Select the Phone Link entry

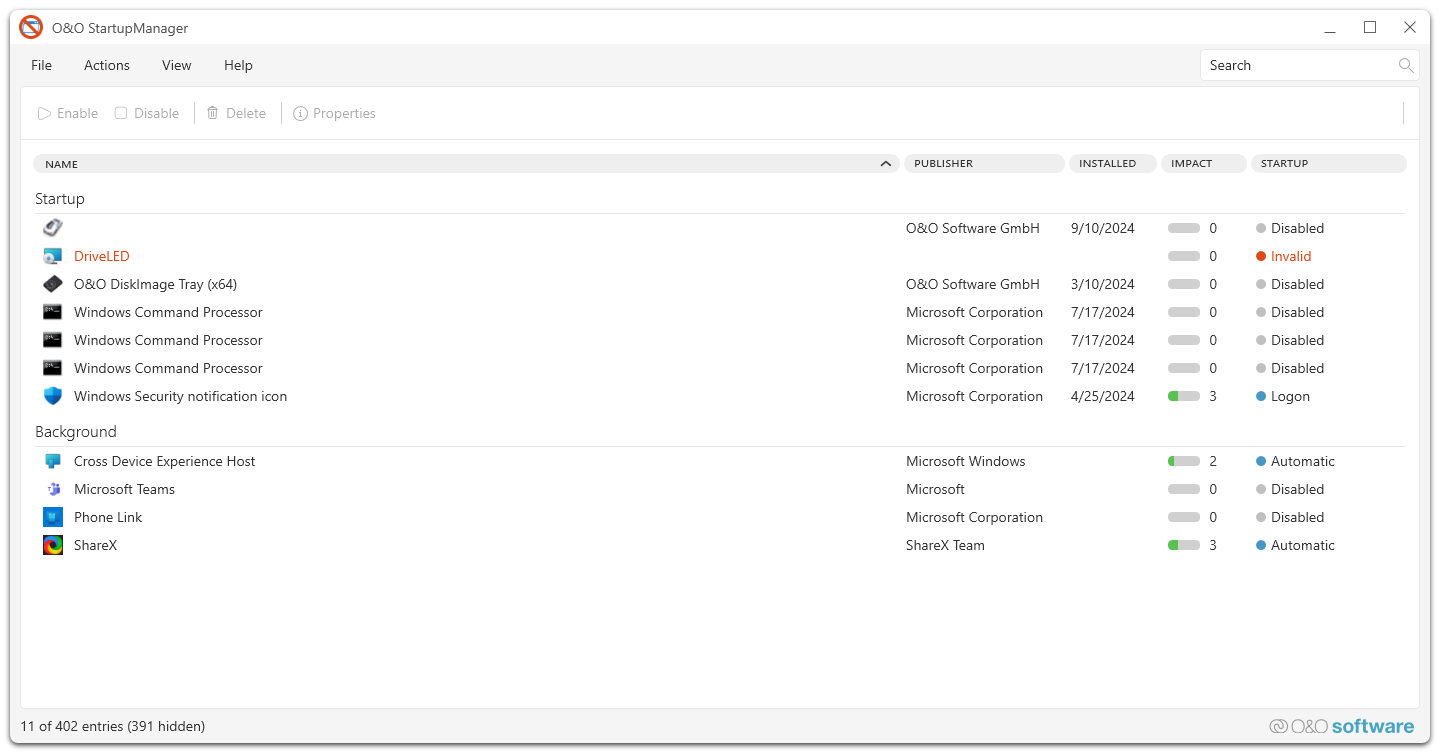(x=108, y=517)
